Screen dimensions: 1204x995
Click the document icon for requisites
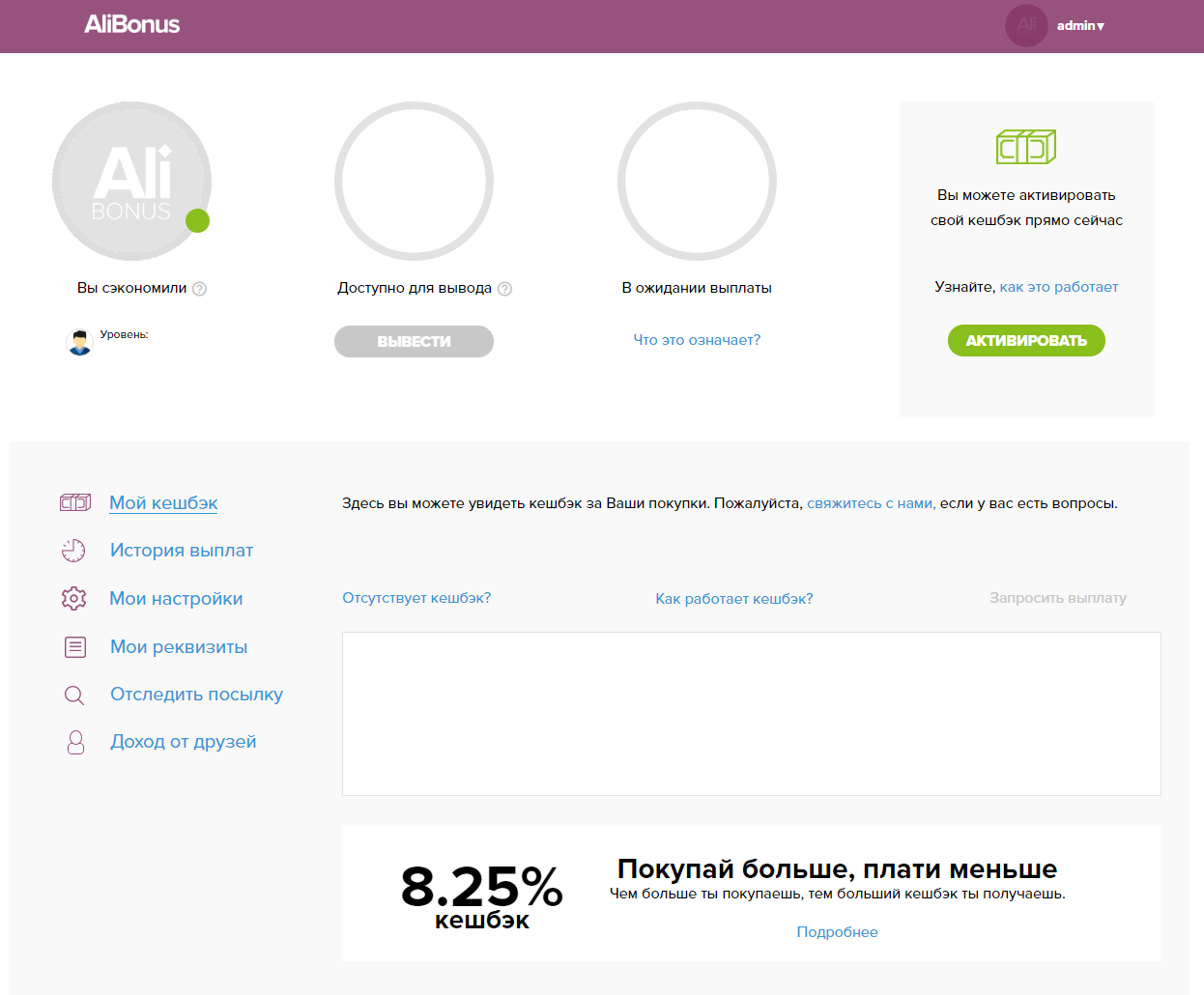click(75, 647)
